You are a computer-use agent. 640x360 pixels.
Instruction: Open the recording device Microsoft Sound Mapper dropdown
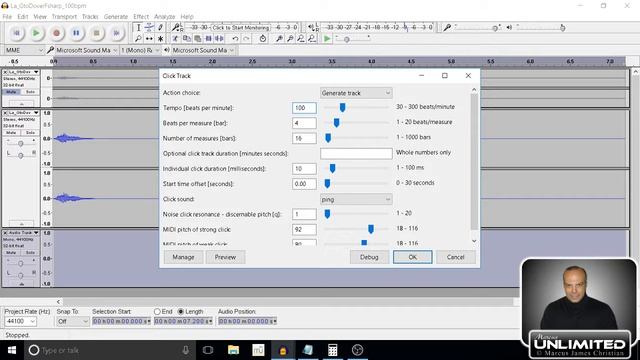tap(87, 50)
